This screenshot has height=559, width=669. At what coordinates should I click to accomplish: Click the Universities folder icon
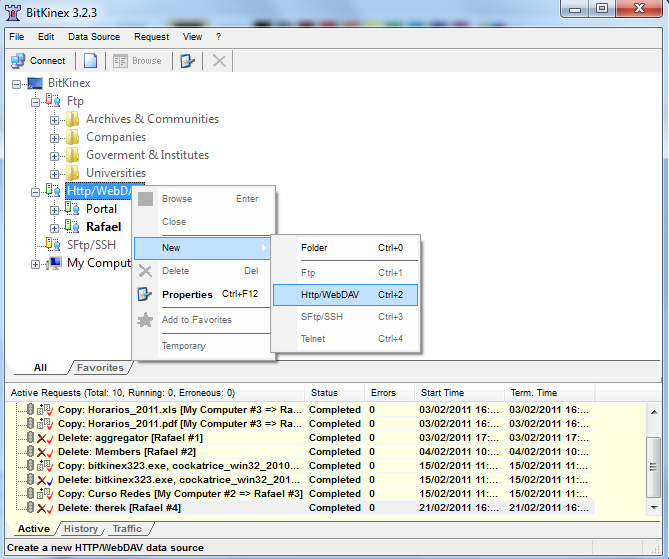tap(73, 173)
